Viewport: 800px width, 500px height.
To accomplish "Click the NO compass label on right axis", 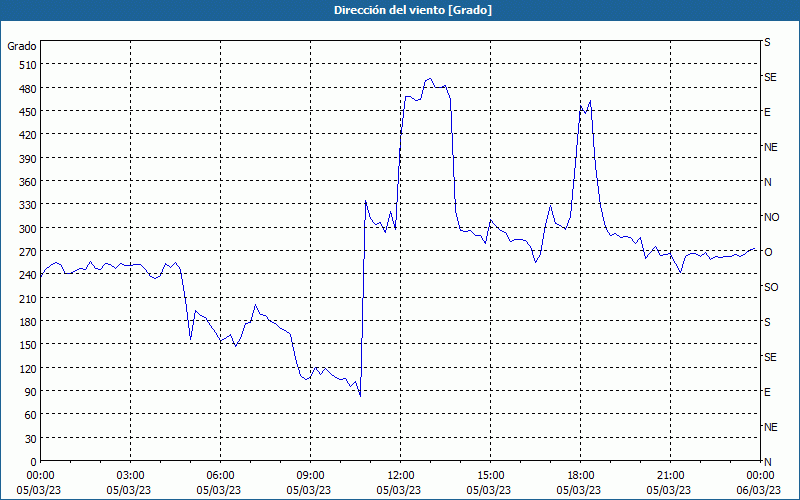I will point(771,217).
